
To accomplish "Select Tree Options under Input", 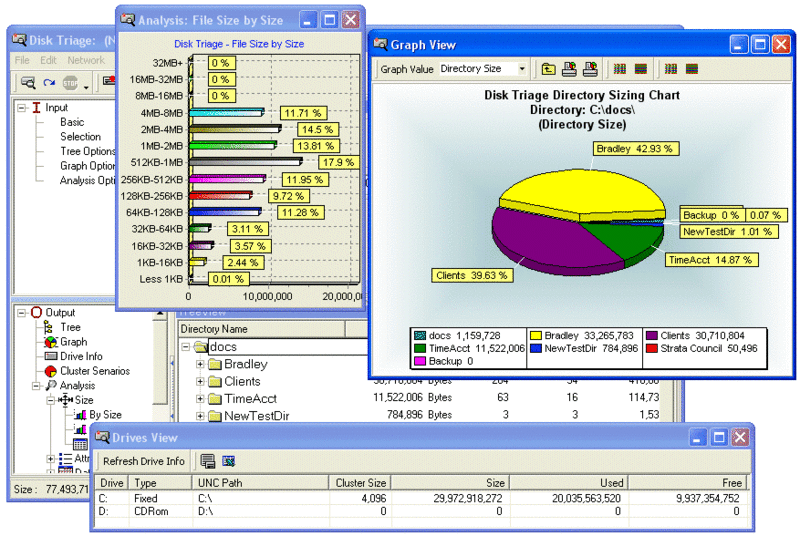I will click(88, 151).
